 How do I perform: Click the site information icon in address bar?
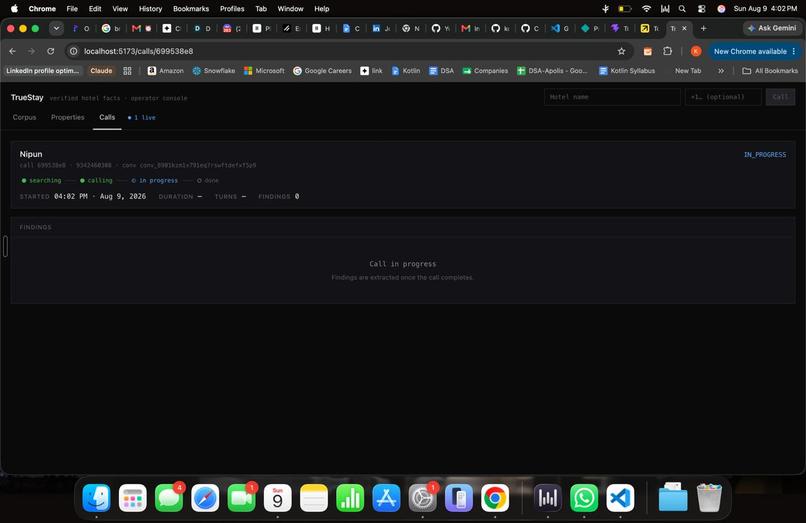pos(74,51)
